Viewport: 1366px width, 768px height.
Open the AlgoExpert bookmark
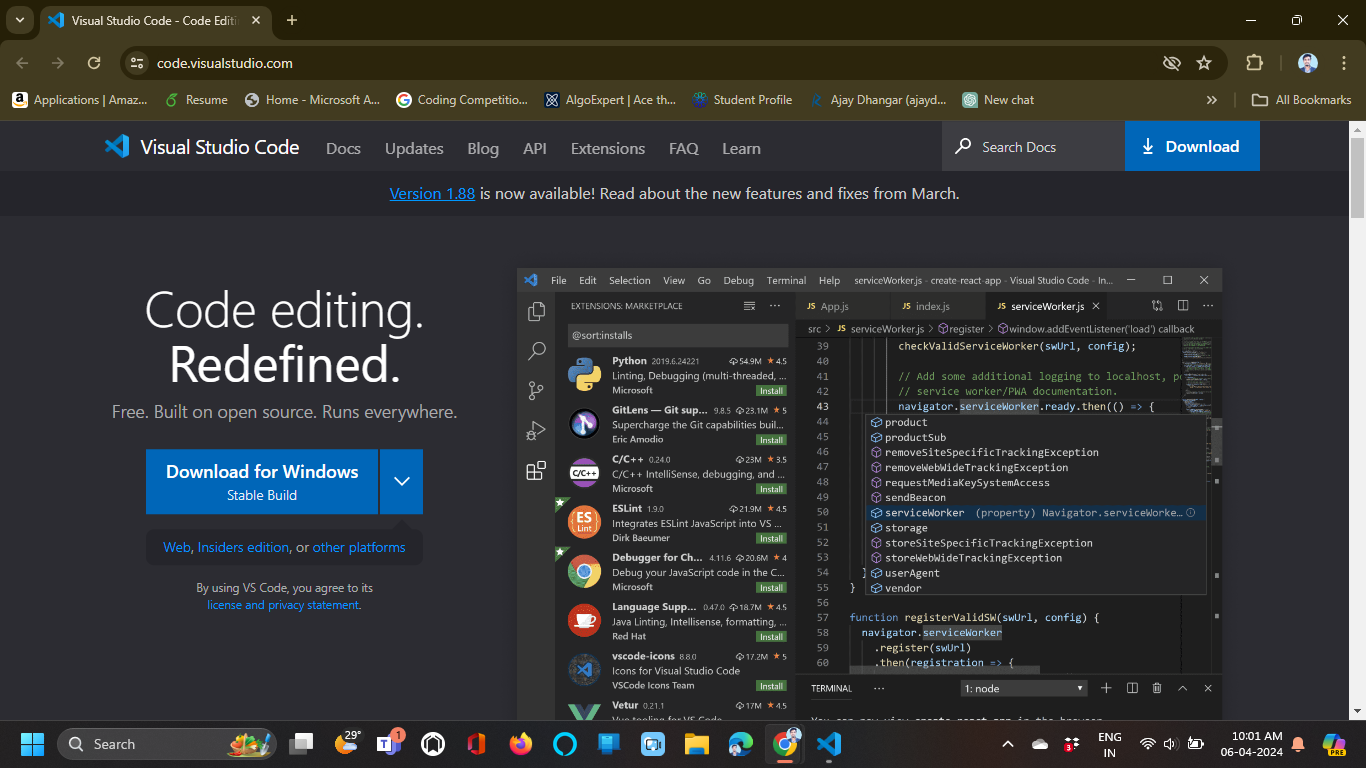pyautogui.click(x=610, y=100)
